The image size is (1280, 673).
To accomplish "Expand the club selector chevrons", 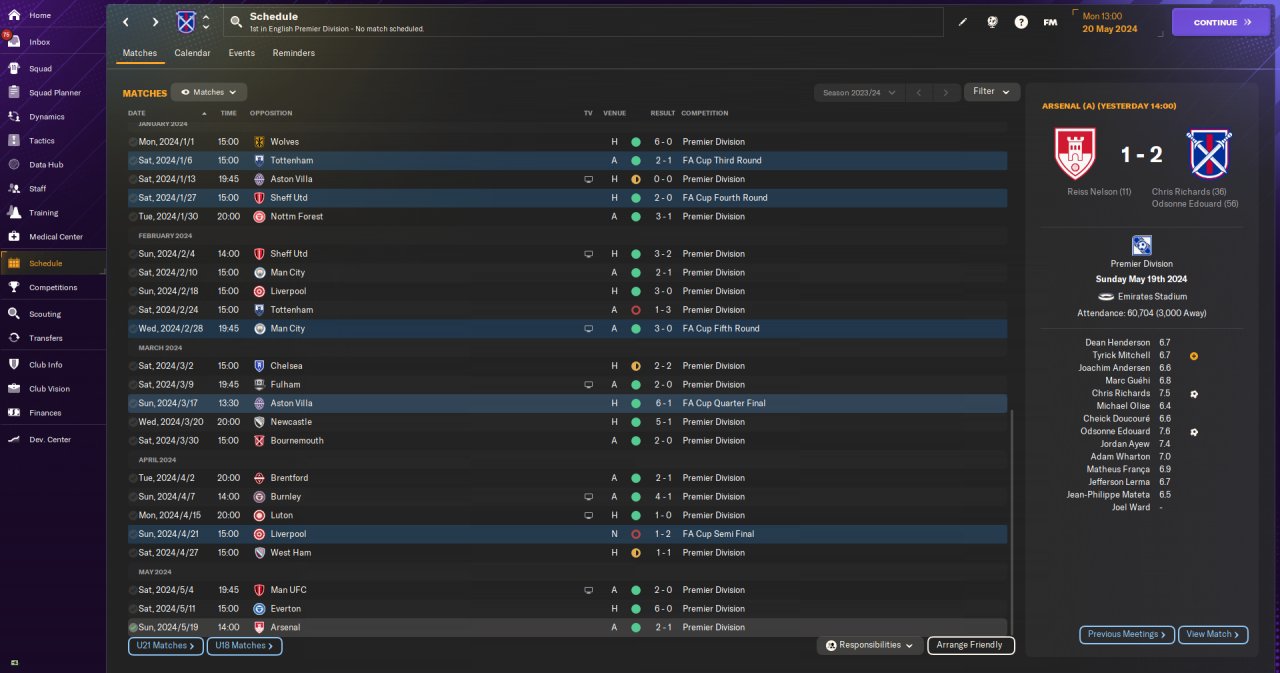I will click(206, 22).
